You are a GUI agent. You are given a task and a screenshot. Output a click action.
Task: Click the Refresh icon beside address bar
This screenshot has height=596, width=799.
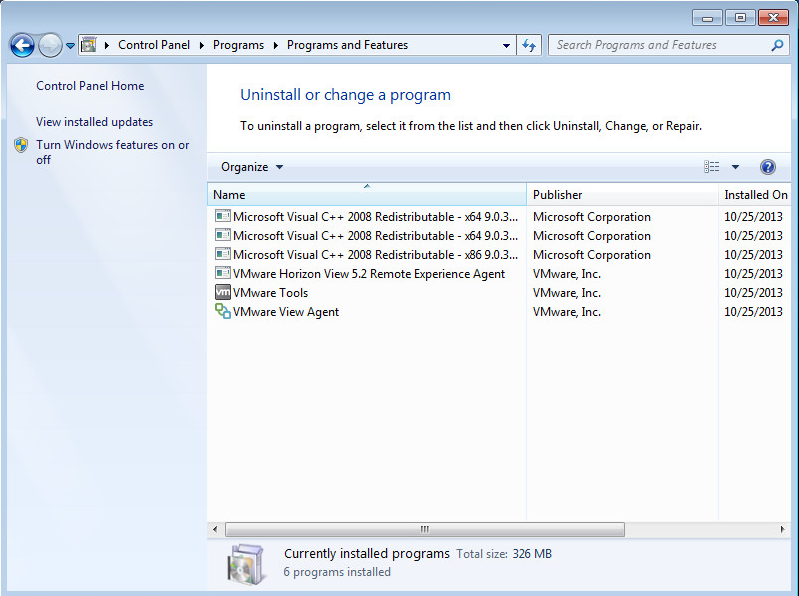pyautogui.click(x=530, y=45)
